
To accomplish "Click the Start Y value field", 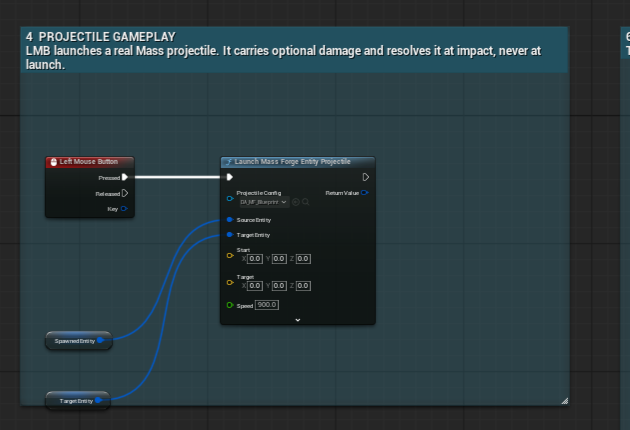I will coord(279,259).
